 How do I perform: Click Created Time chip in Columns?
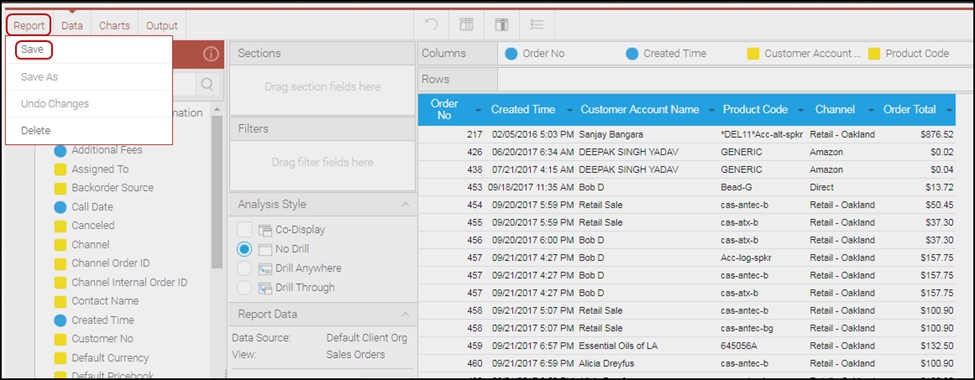point(666,53)
